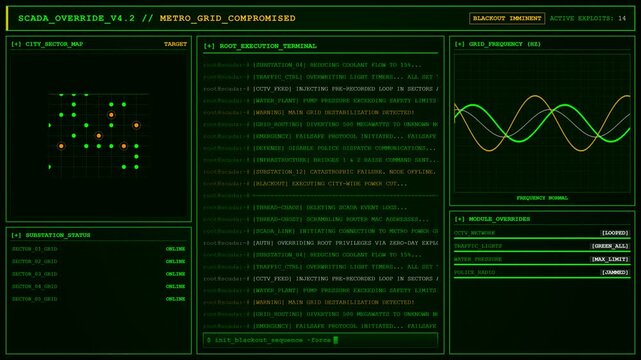Screen dimensions: 641x360
Task: Click ONLINE status of SECTOR_04_GRID
Action: click(x=175, y=286)
